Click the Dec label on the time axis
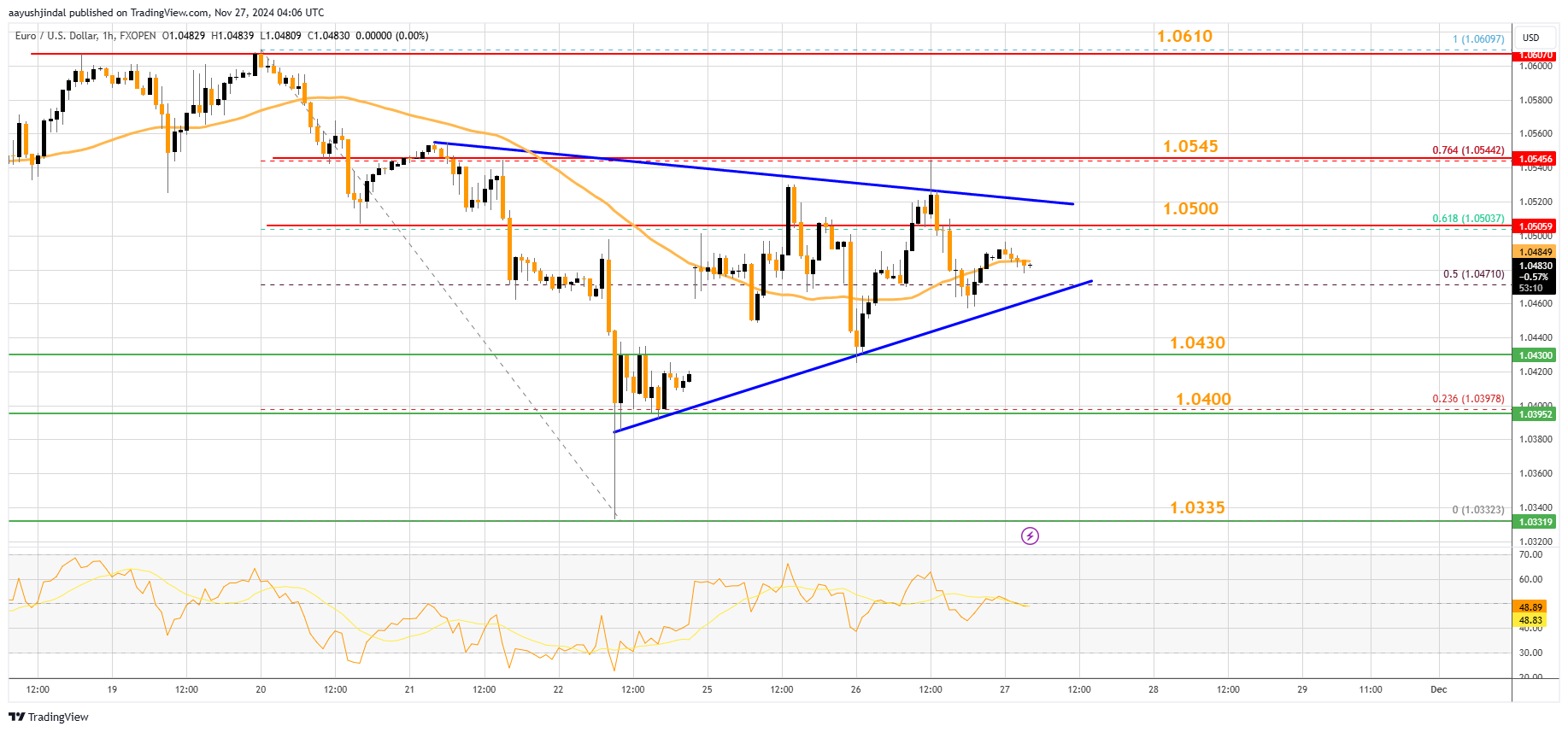 1439,689
